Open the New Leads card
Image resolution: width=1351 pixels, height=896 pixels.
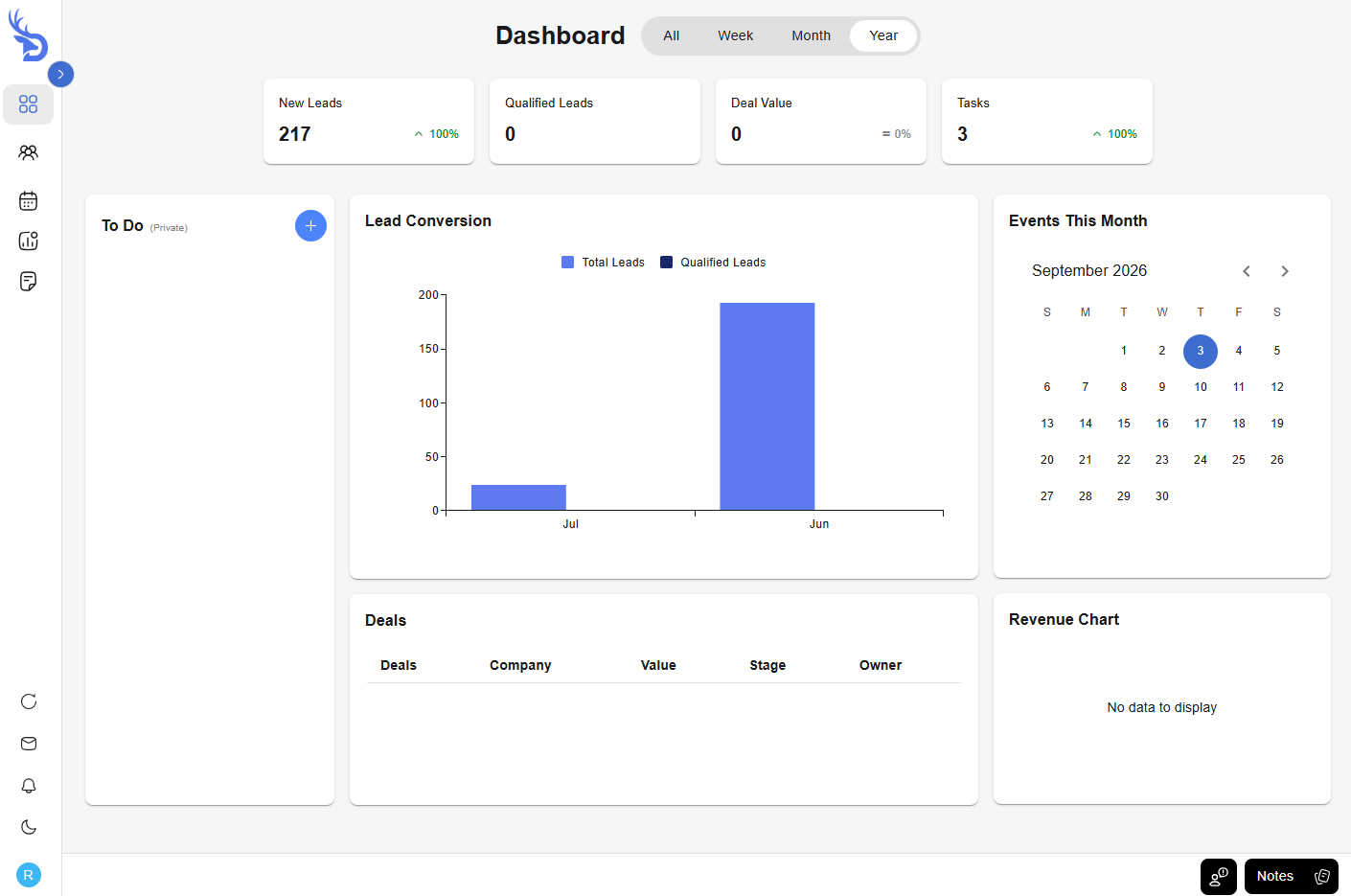pyautogui.click(x=369, y=121)
